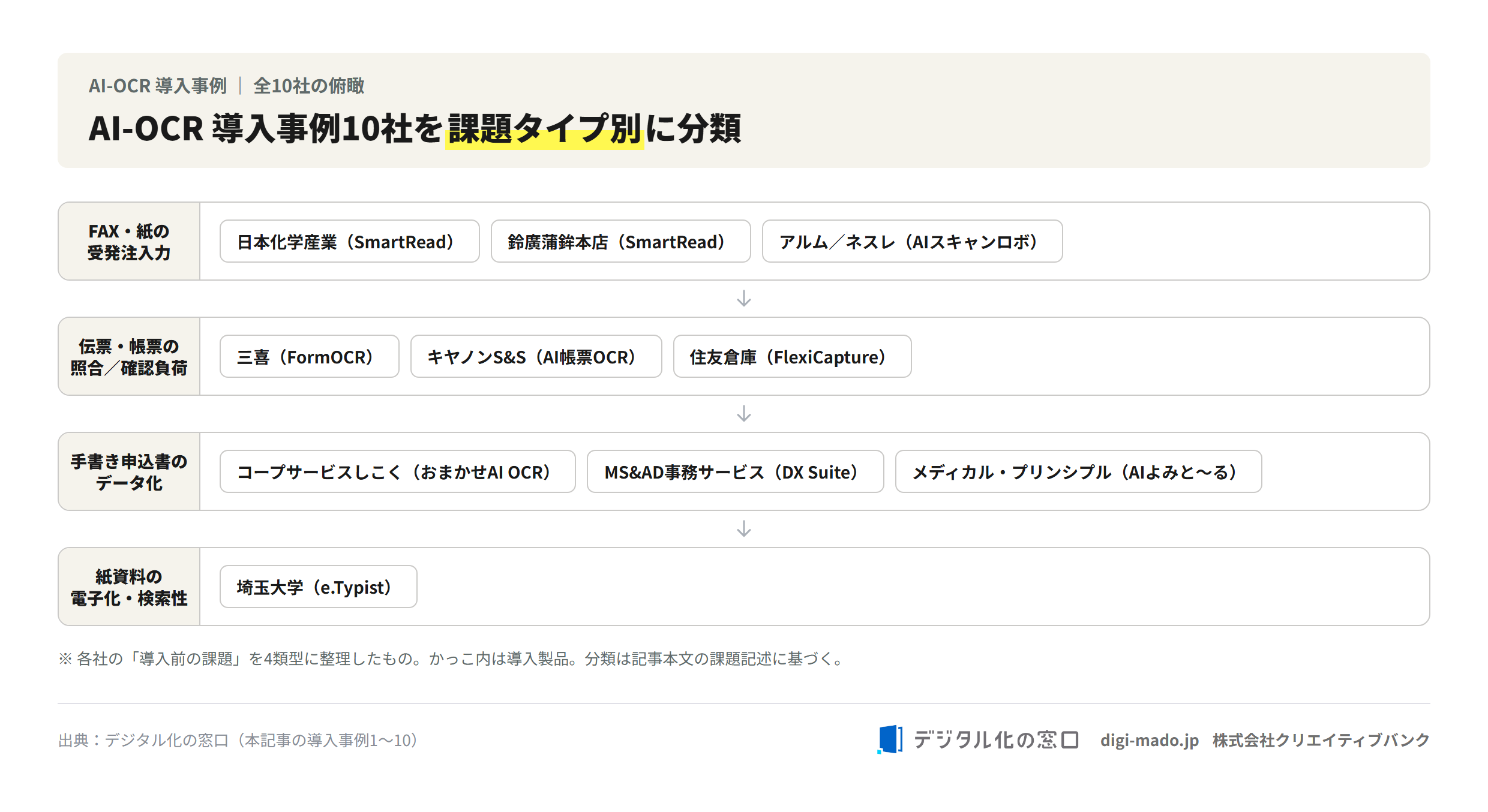Click キヤノンS&S（AI帳票OCR） chip
1488x812 pixels.
[x=536, y=356]
